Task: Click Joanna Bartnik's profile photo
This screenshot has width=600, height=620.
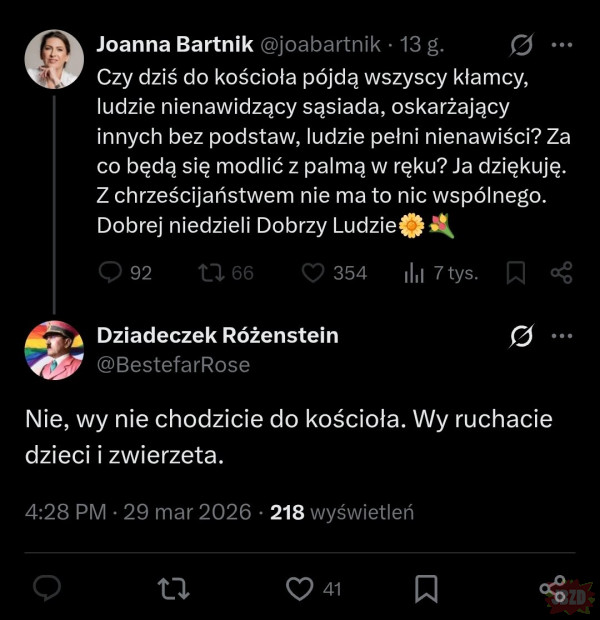Action: (x=53, y=58)
